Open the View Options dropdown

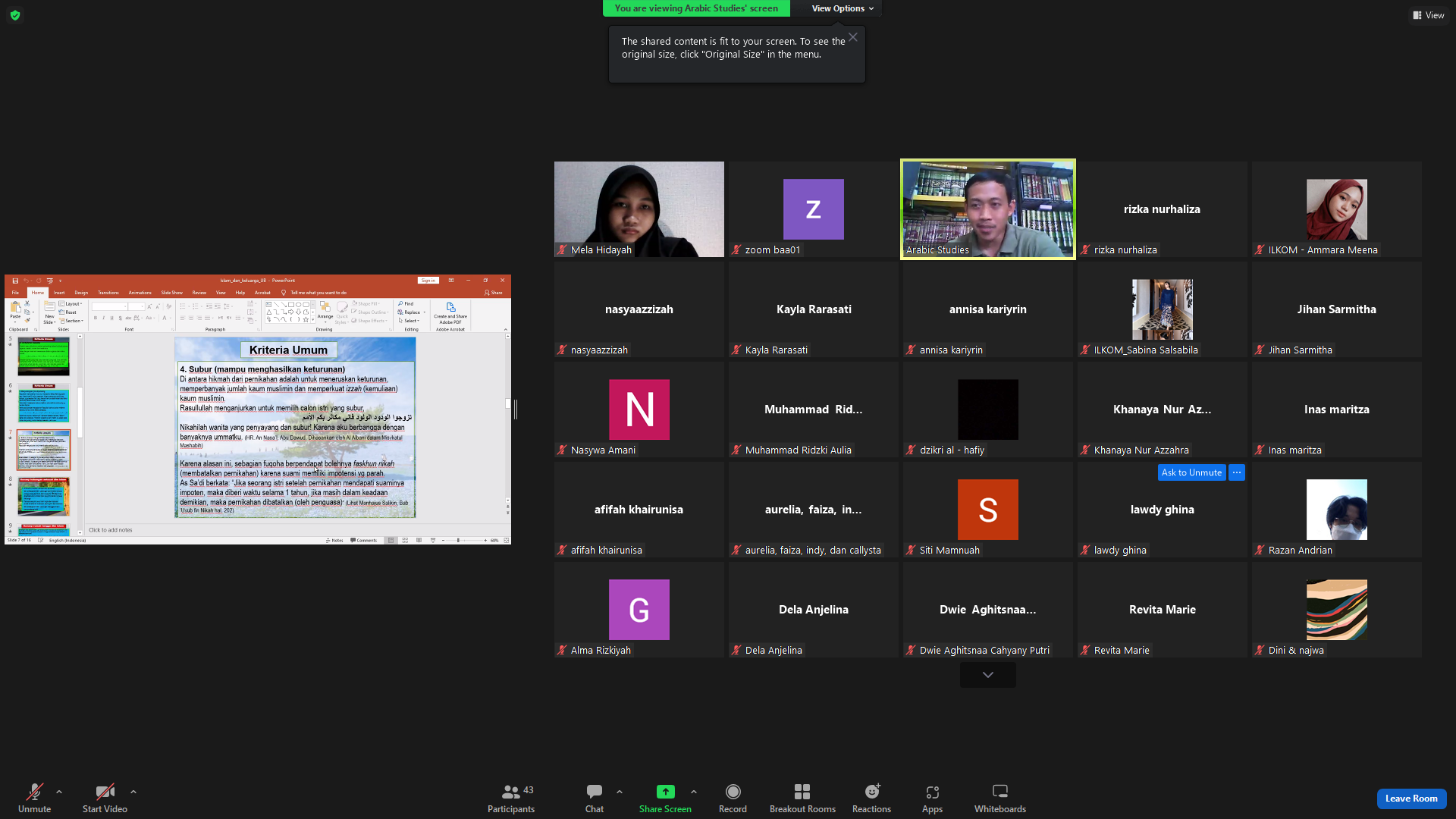pyautogui.click(x=843, y=8)
